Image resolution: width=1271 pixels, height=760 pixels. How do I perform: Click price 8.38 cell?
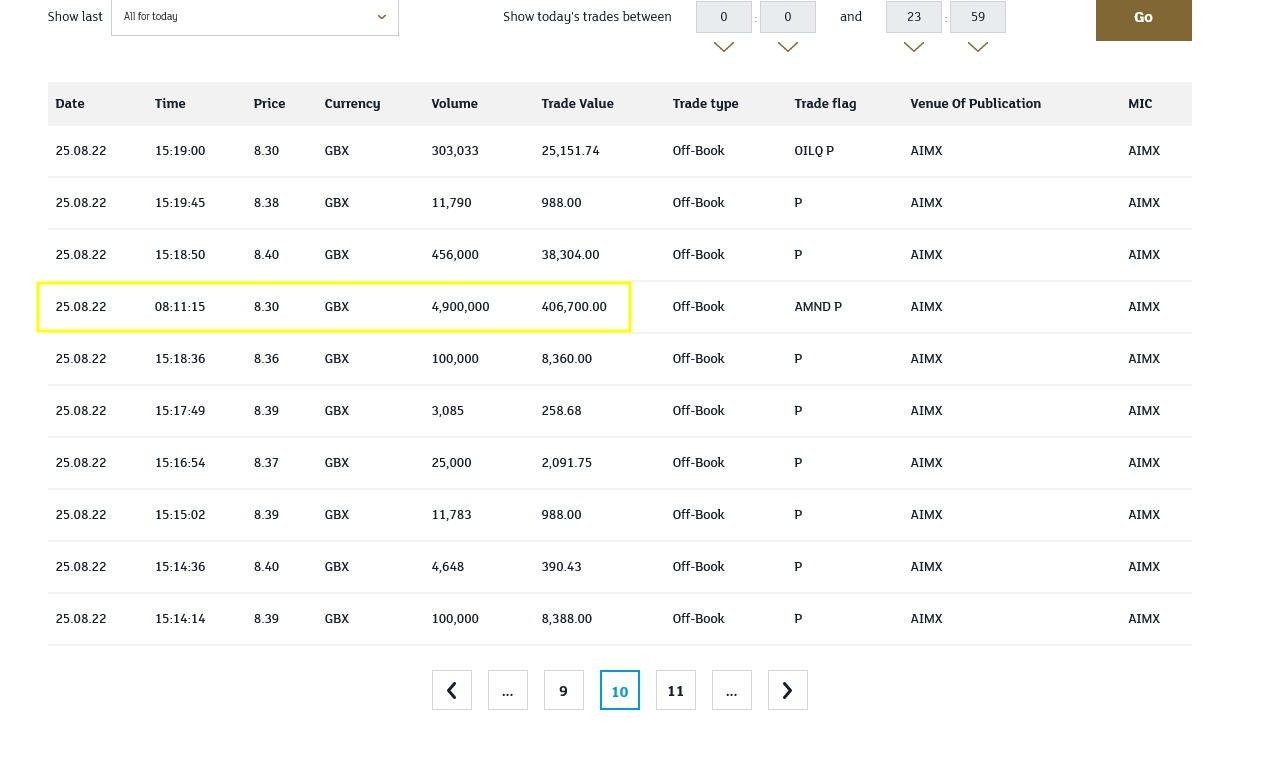266,203
